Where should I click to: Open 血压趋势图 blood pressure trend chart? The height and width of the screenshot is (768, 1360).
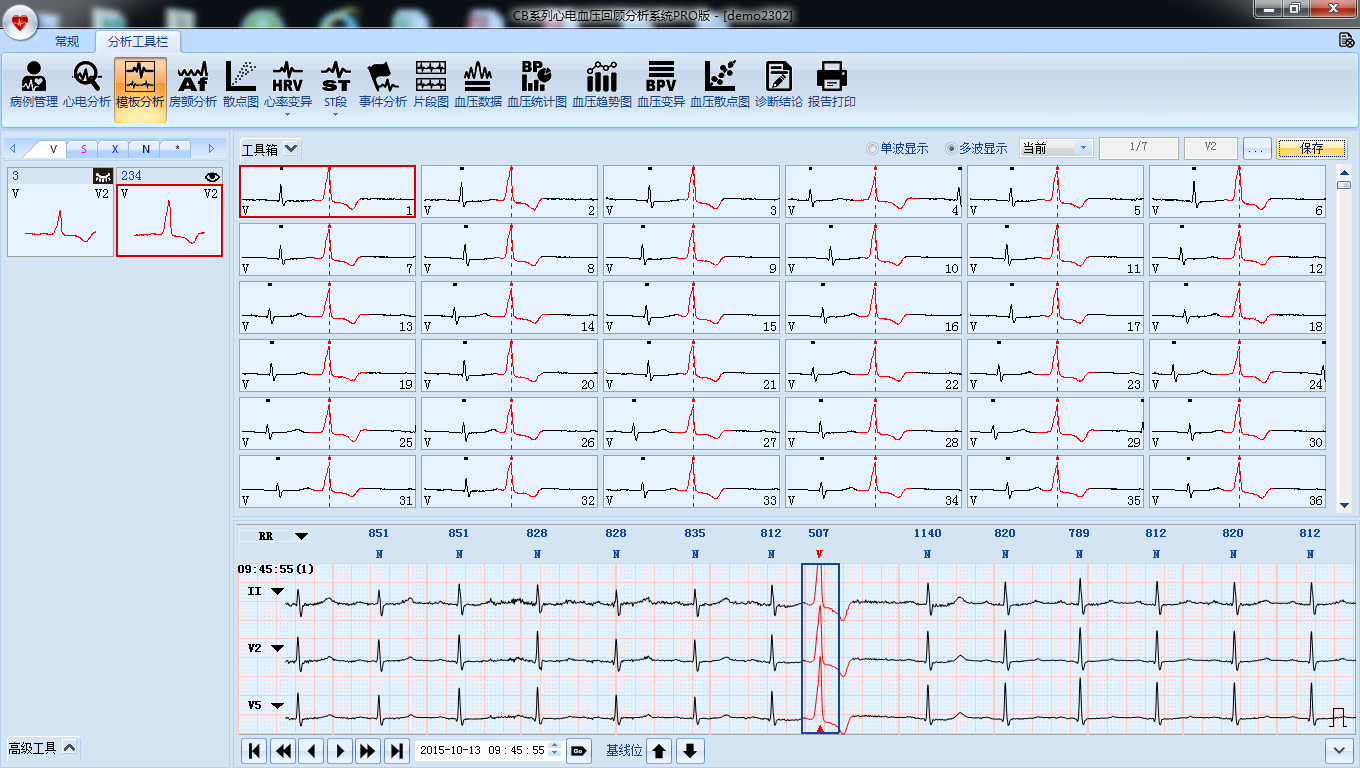602,84
